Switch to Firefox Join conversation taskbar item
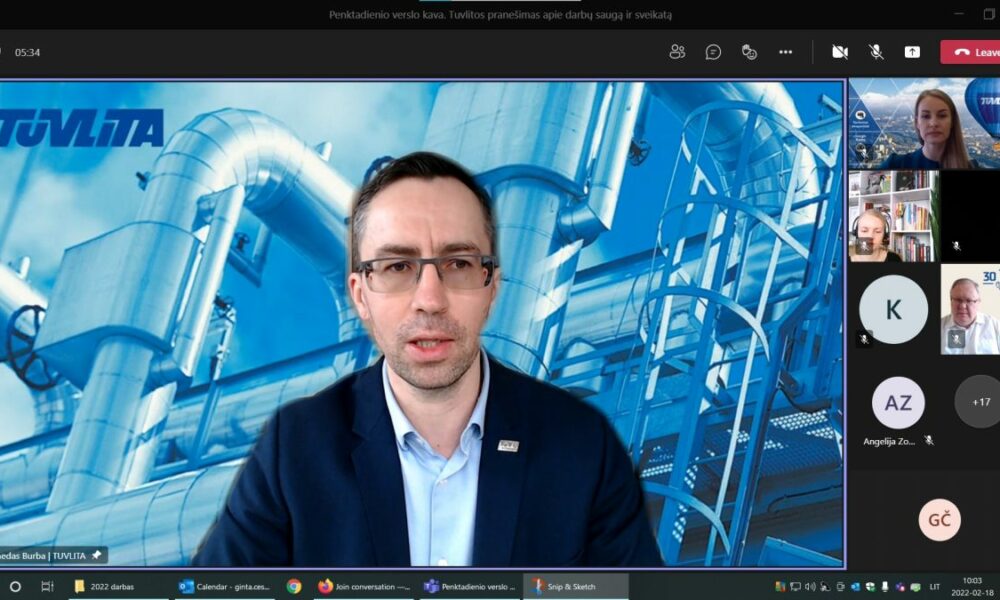The height and width of the screenshot is (600, 1000). [x=364, y=586]
